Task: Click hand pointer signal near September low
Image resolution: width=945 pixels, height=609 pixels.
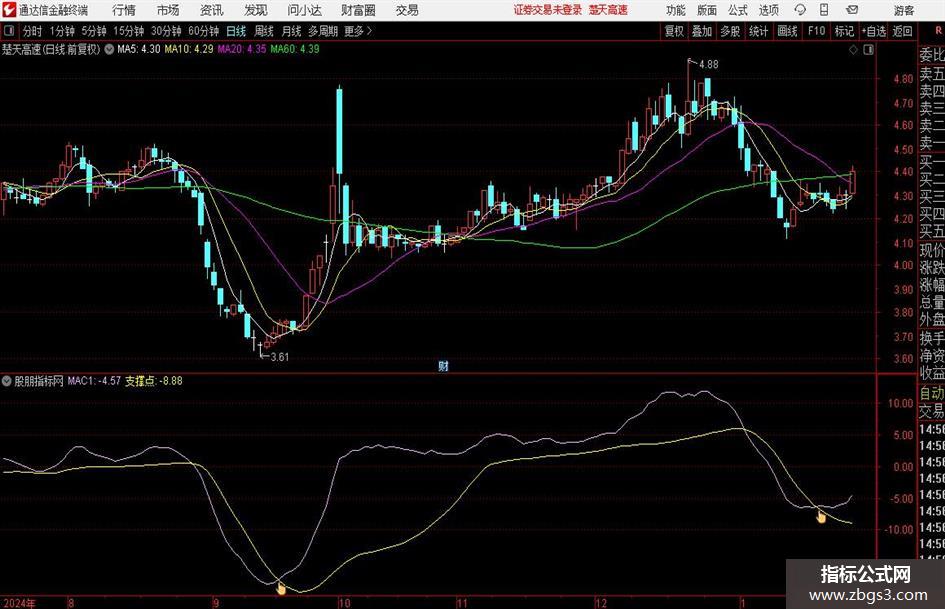Action: (281, 588)
